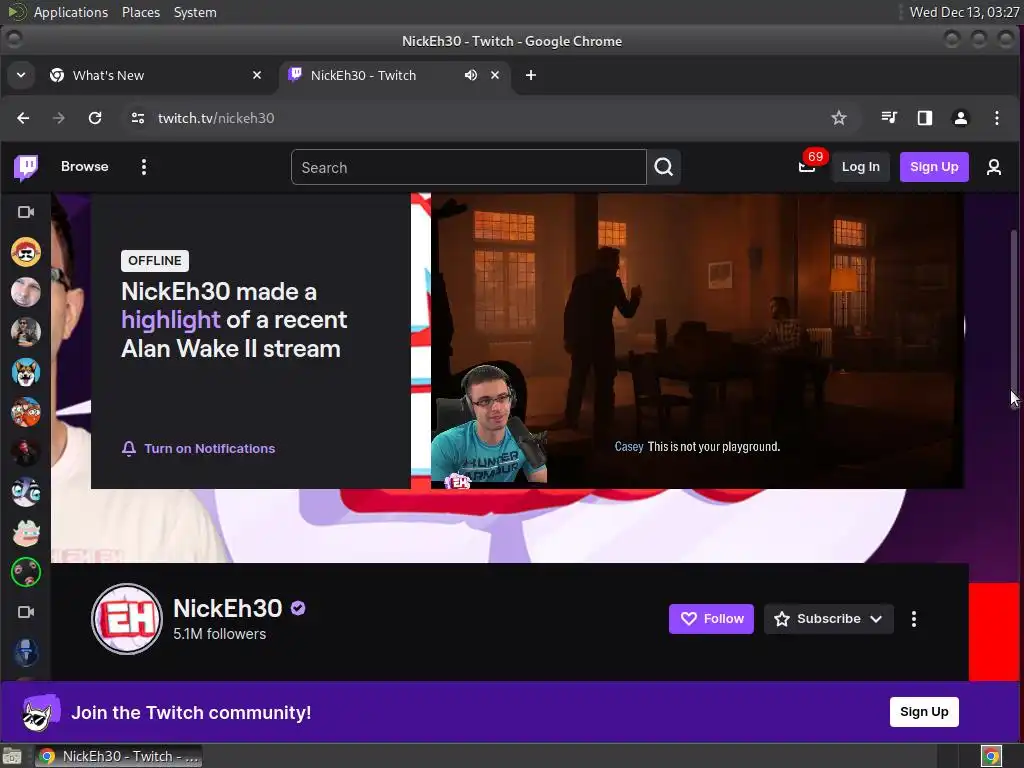Close the What's New tab
This screenshot has height=768, width=1024.
[257, 76]
